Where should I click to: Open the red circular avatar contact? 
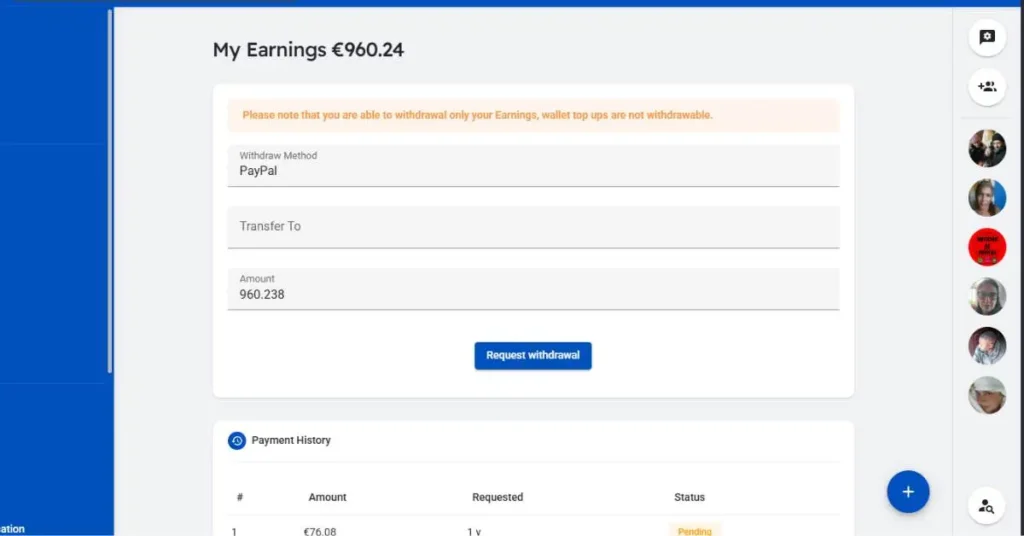pyautogui.click(x=987, y=247)
